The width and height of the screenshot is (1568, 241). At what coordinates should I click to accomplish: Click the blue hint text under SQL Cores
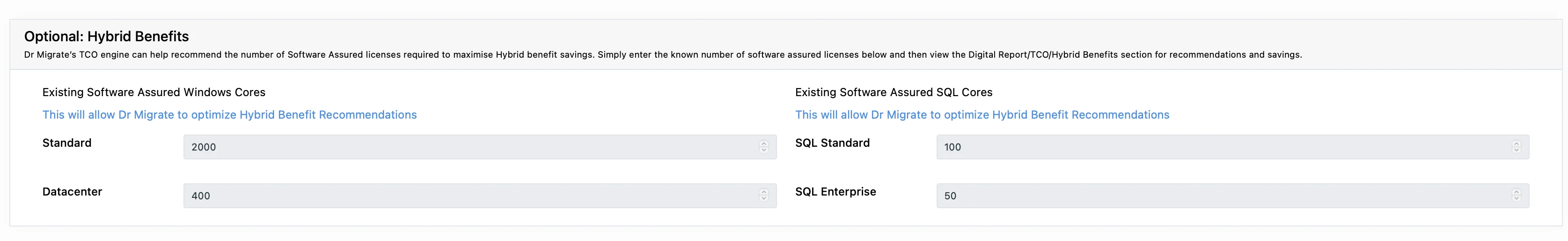pos(982,115)
